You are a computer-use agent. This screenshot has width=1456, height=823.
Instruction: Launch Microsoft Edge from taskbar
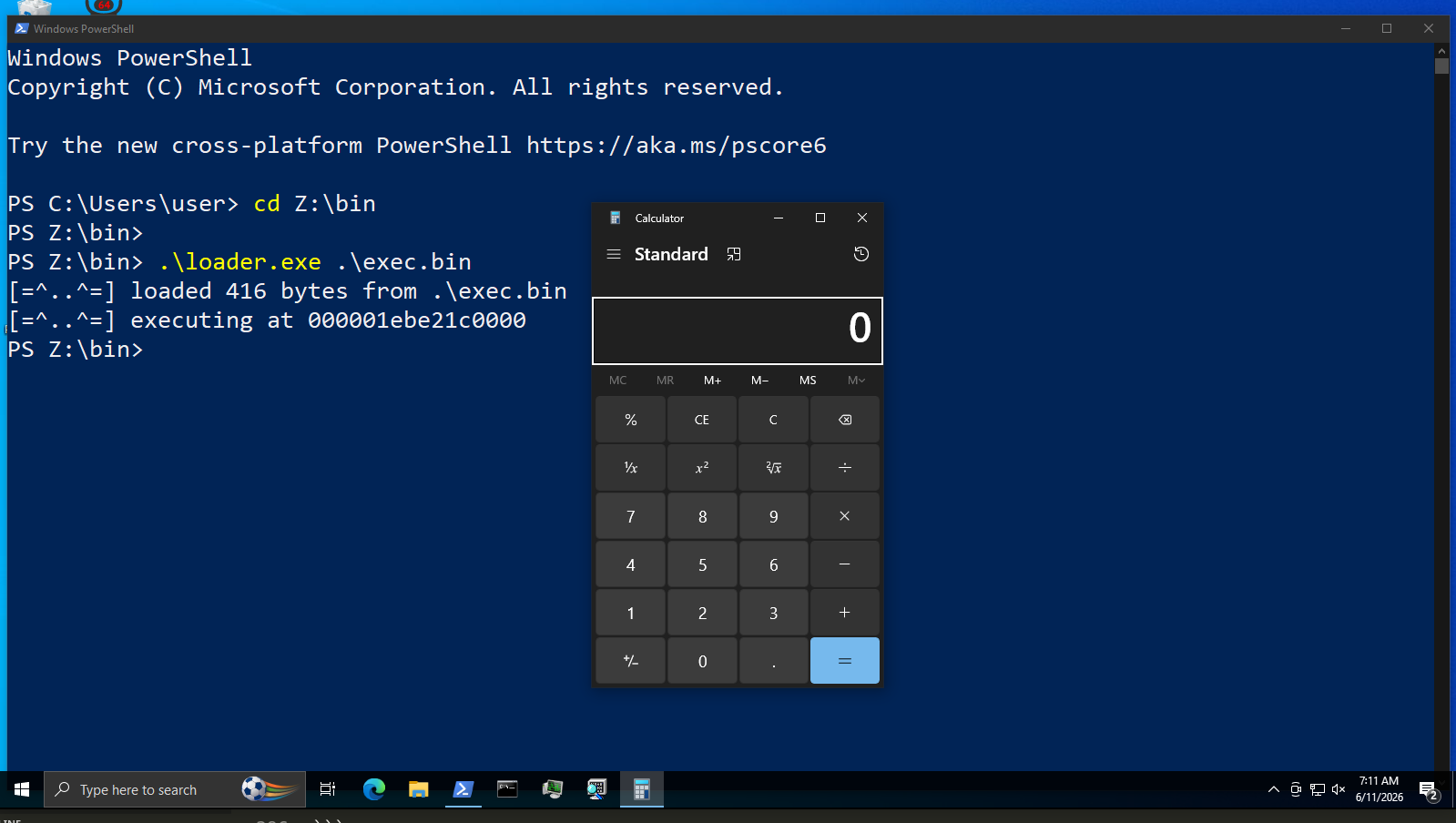point(374,789)
